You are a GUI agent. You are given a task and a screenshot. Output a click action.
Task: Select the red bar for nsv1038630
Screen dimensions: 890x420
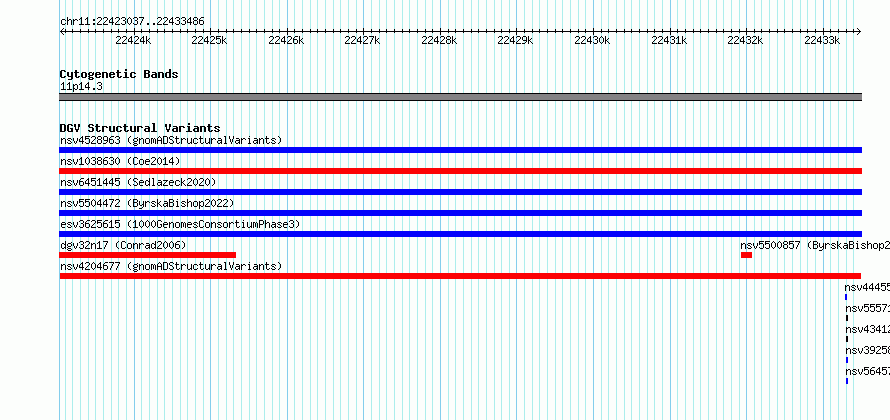(x=460, y=171)
